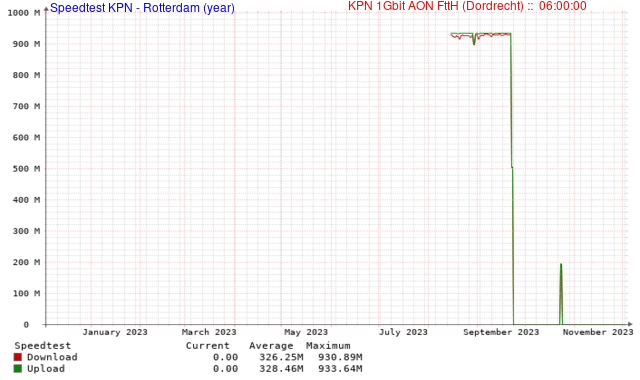Image resolution: width=640 pixels, height=380 pixels.
Task: Click the Upload current value 0.00
Action: click(x=225, y=369)
